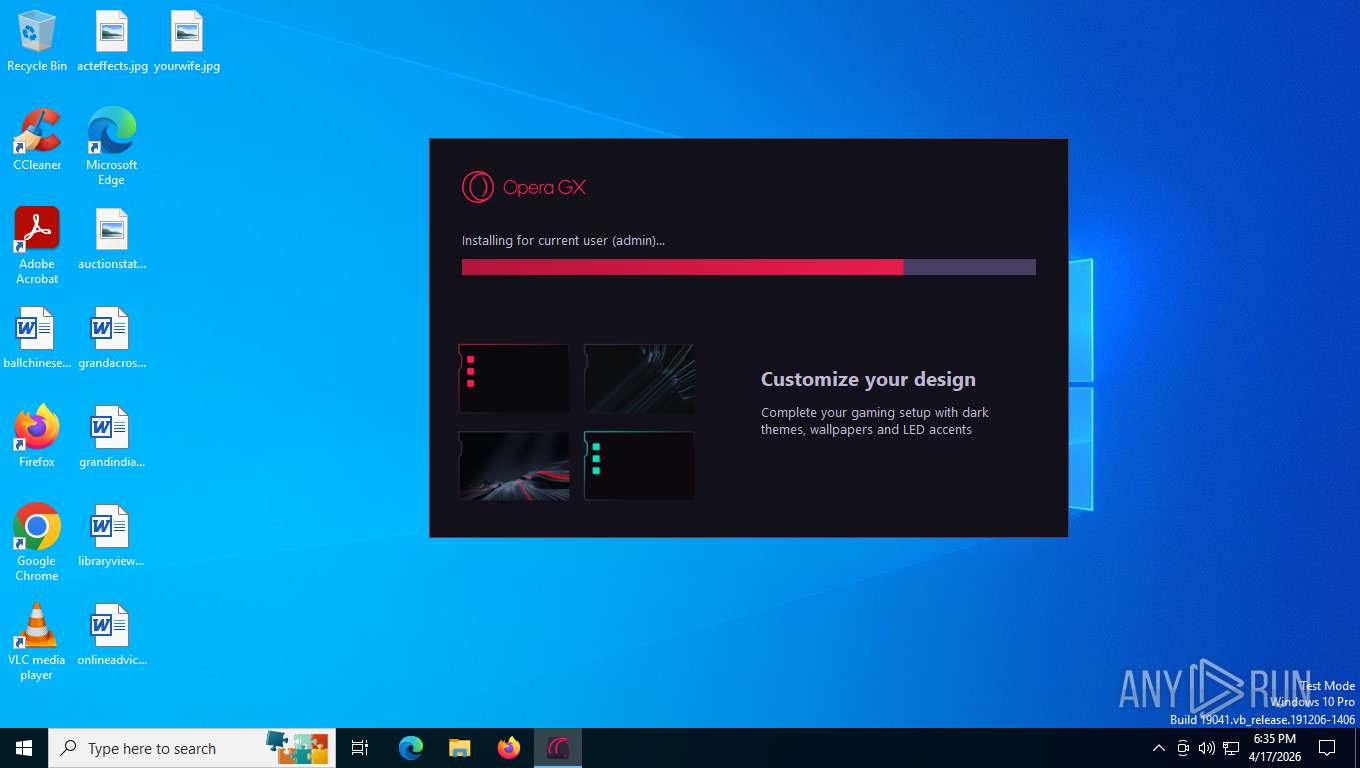This screenshot has width=1360, height=768.
Task: Select Google Chrome desktop shortcut
Action: pyautogui.click(x=37, y=543)
